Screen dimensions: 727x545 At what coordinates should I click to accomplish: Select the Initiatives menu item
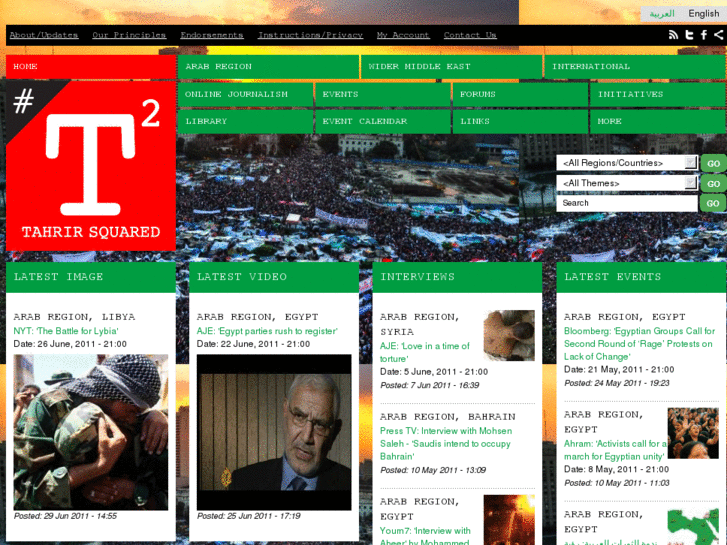click(658, 94)
